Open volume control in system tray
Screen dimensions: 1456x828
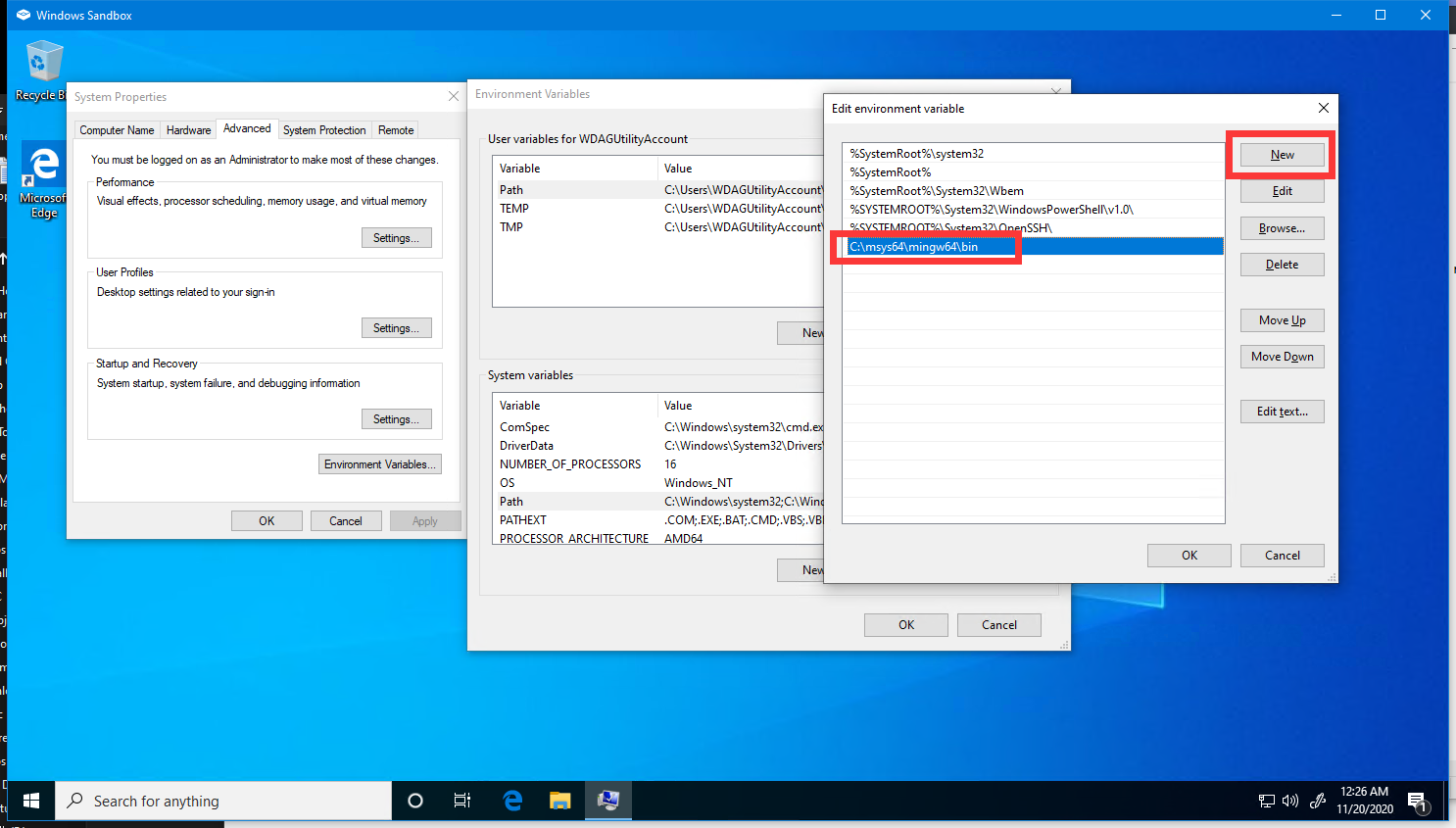pyautogui.click(x=1290, y=801)
